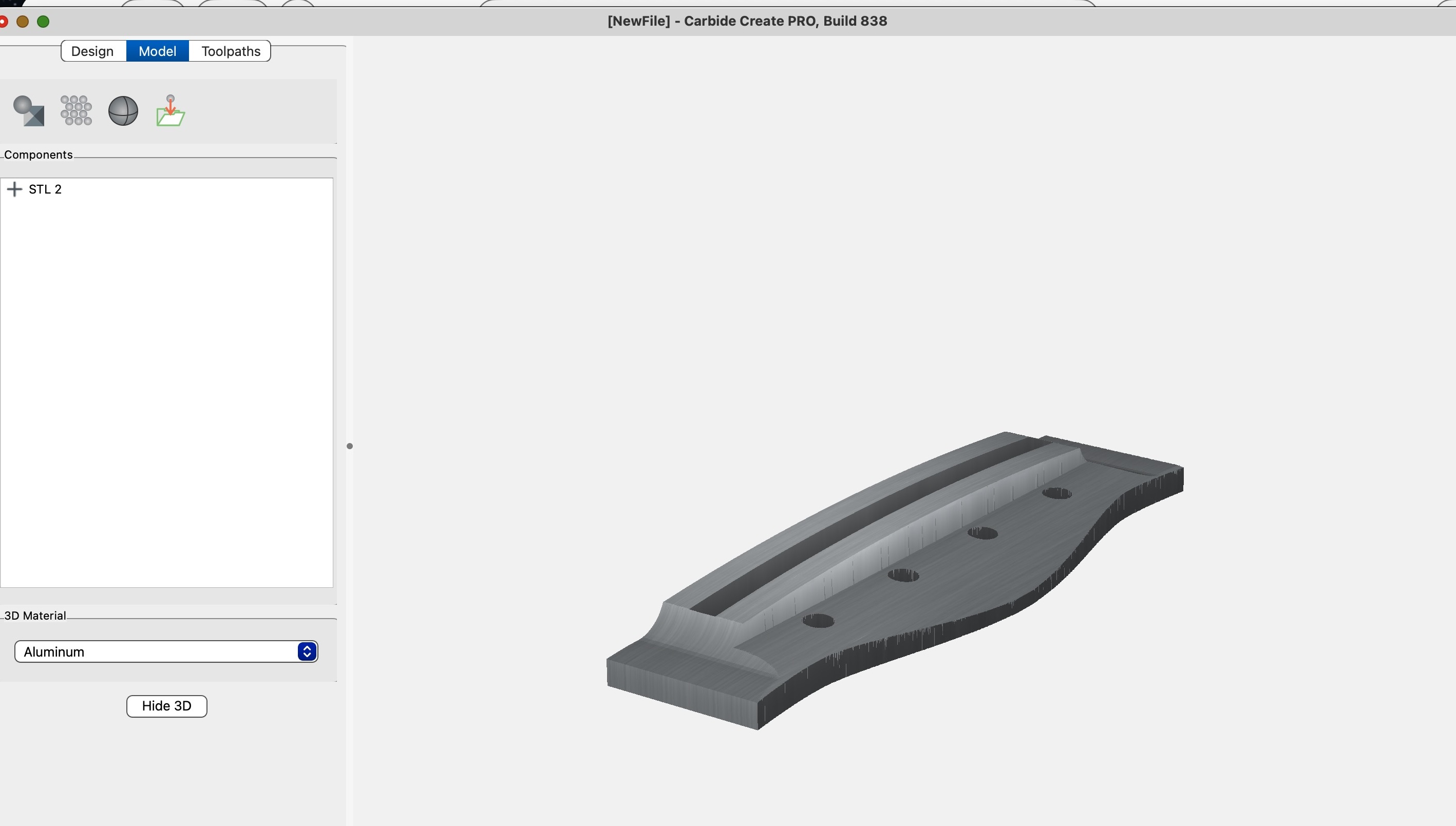
Task: Select the STL 2 component entry
Action: click(x=45, y=189)
